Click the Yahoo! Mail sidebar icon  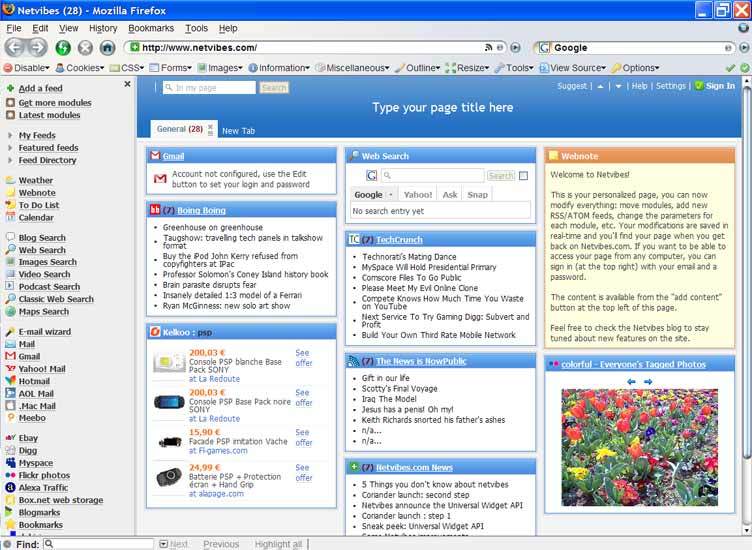click(10, 368)
